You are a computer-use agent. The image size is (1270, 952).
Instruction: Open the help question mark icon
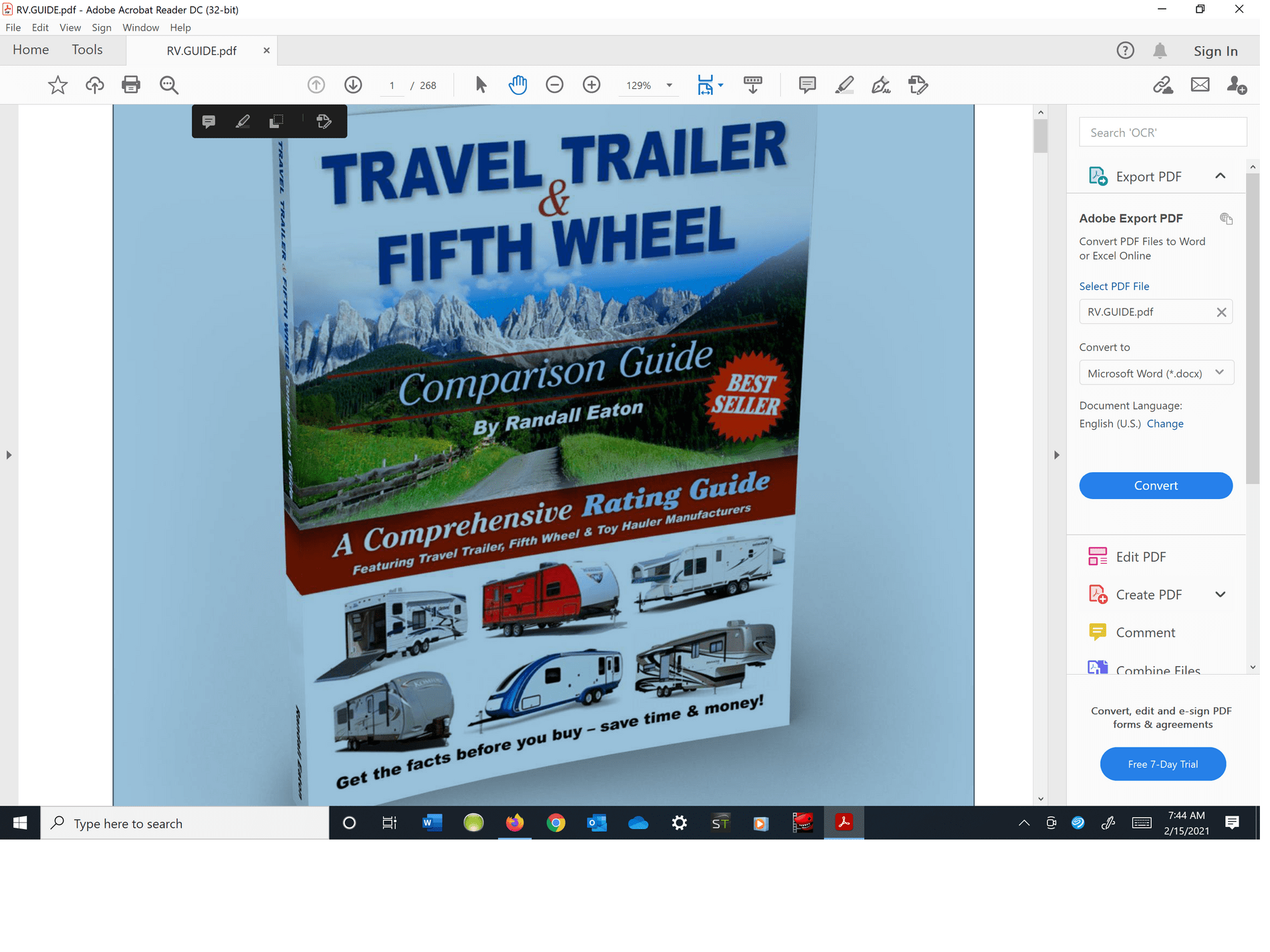pyautogui.click(x=1126, y=51)
